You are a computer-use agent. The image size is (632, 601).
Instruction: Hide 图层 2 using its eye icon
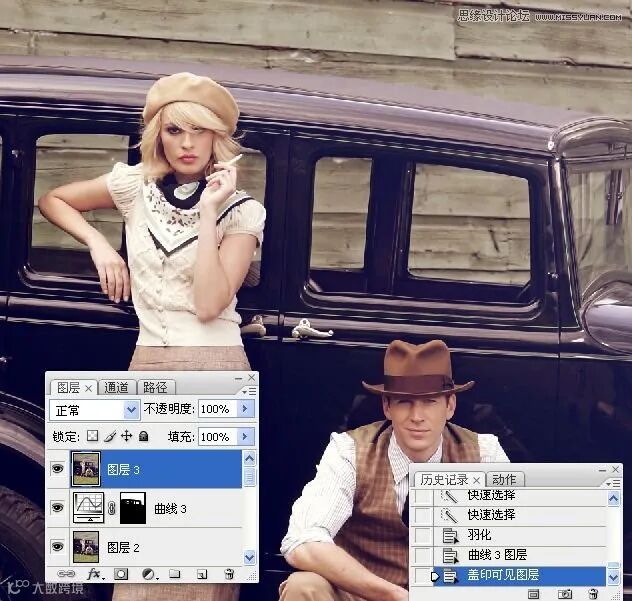[x=58, y=547]
